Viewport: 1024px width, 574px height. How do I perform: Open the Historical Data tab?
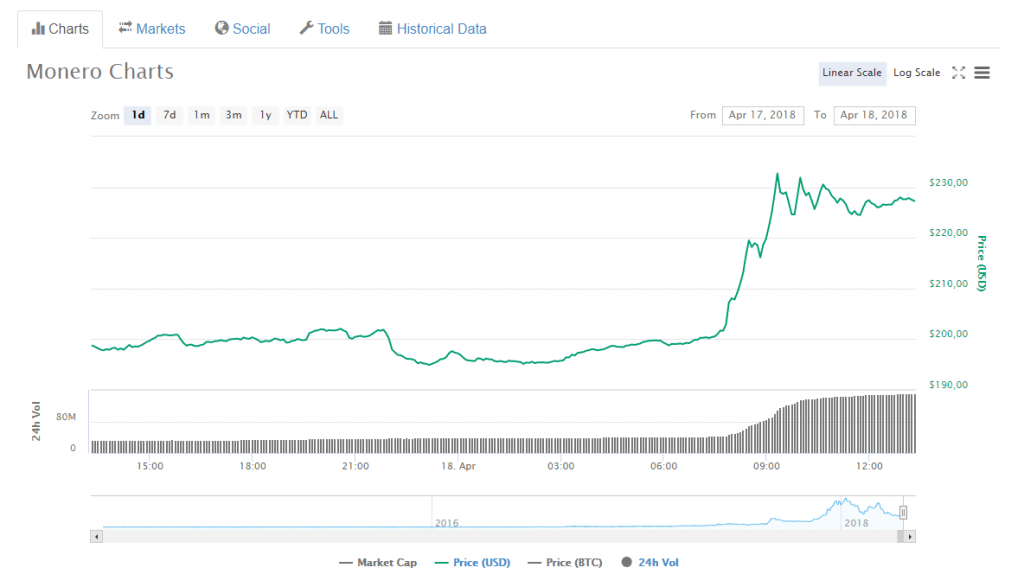click(x=432, y=29)
